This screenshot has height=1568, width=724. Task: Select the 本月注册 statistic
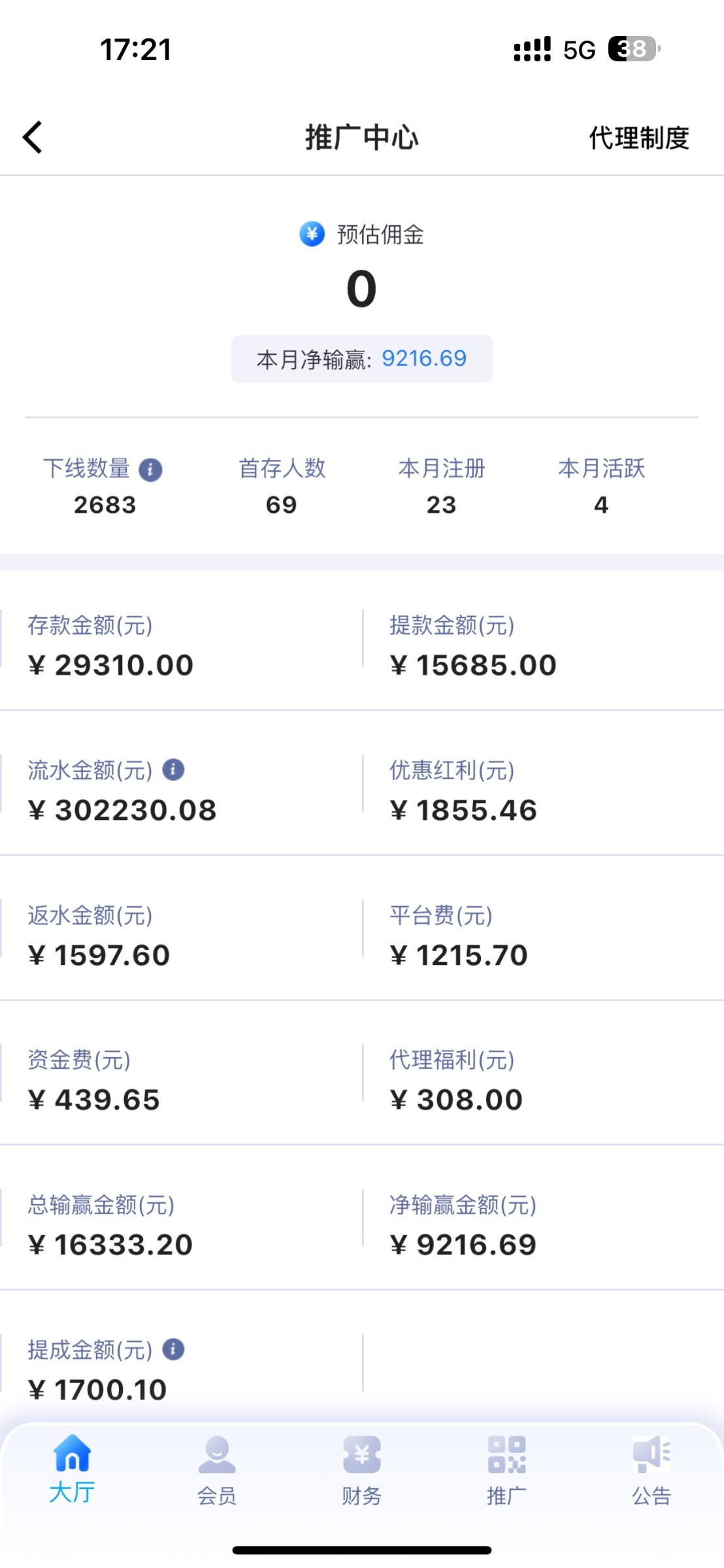tap(442, 486)
